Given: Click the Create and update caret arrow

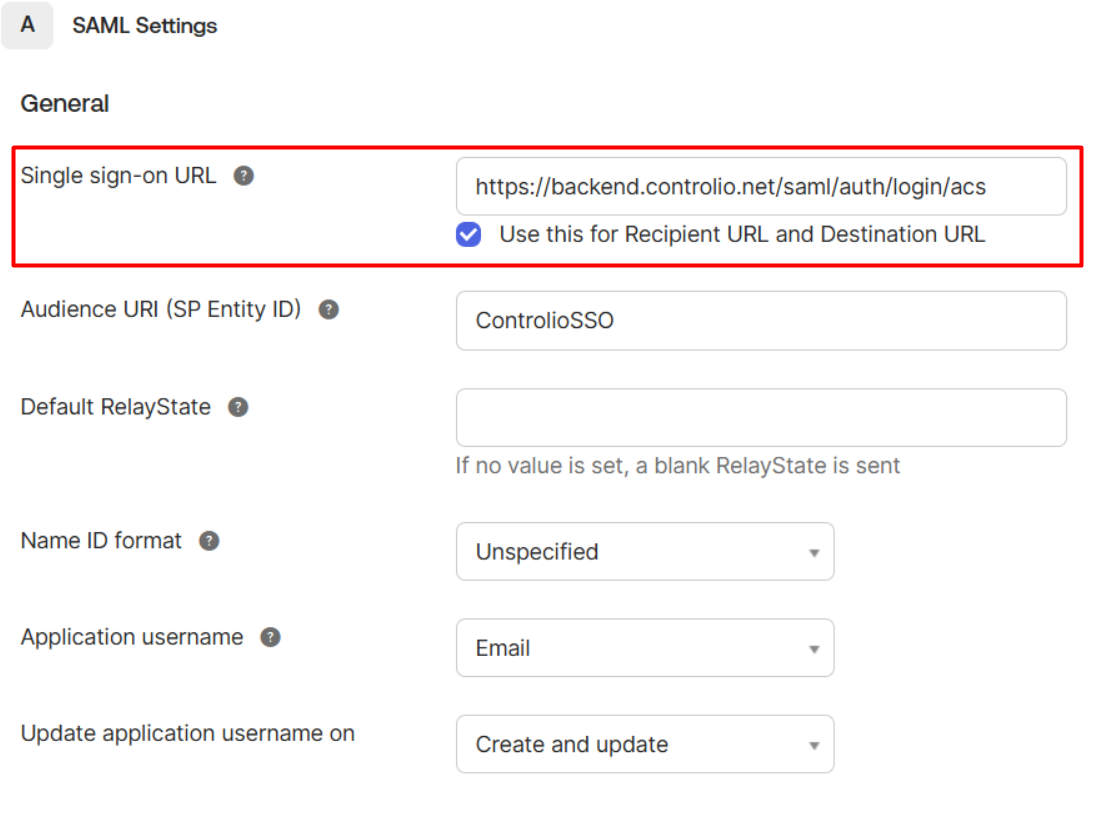Looking at the screenshot, I should click(814, 745).
